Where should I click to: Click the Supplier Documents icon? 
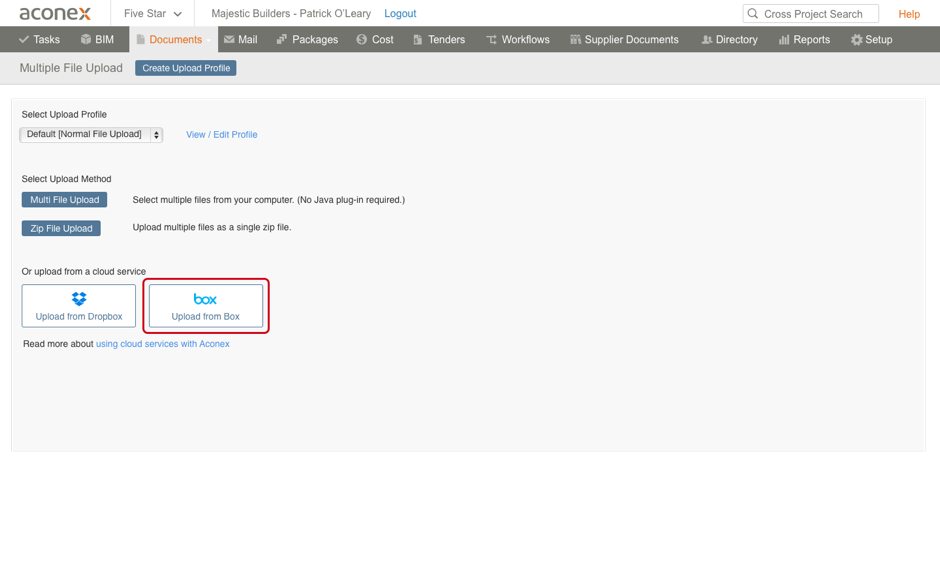pyautogui.click(x=576, y=40)
